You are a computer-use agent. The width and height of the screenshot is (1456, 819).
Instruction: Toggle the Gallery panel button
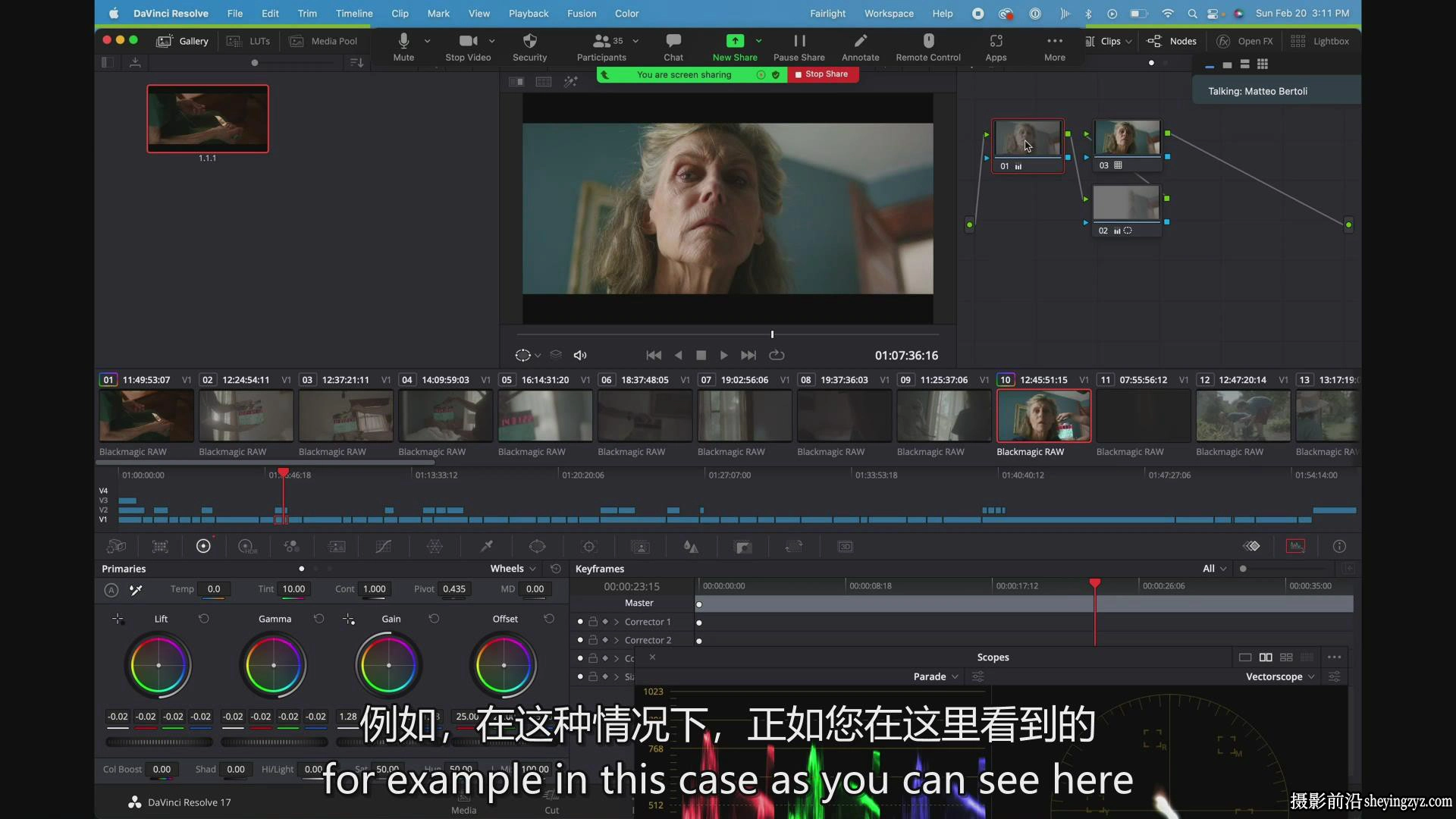[182, 41]
